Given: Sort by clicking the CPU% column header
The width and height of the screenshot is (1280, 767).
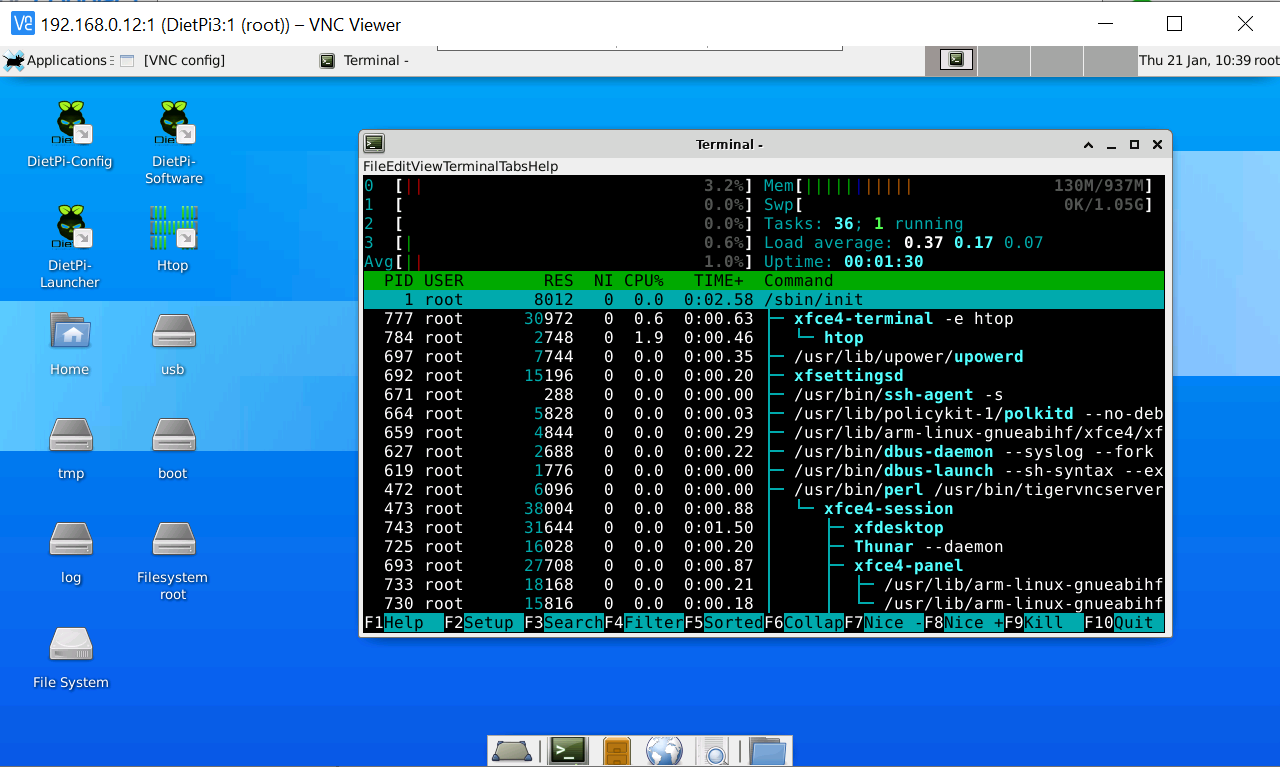Looking at the screenshot, I should (x=642, y=281).
